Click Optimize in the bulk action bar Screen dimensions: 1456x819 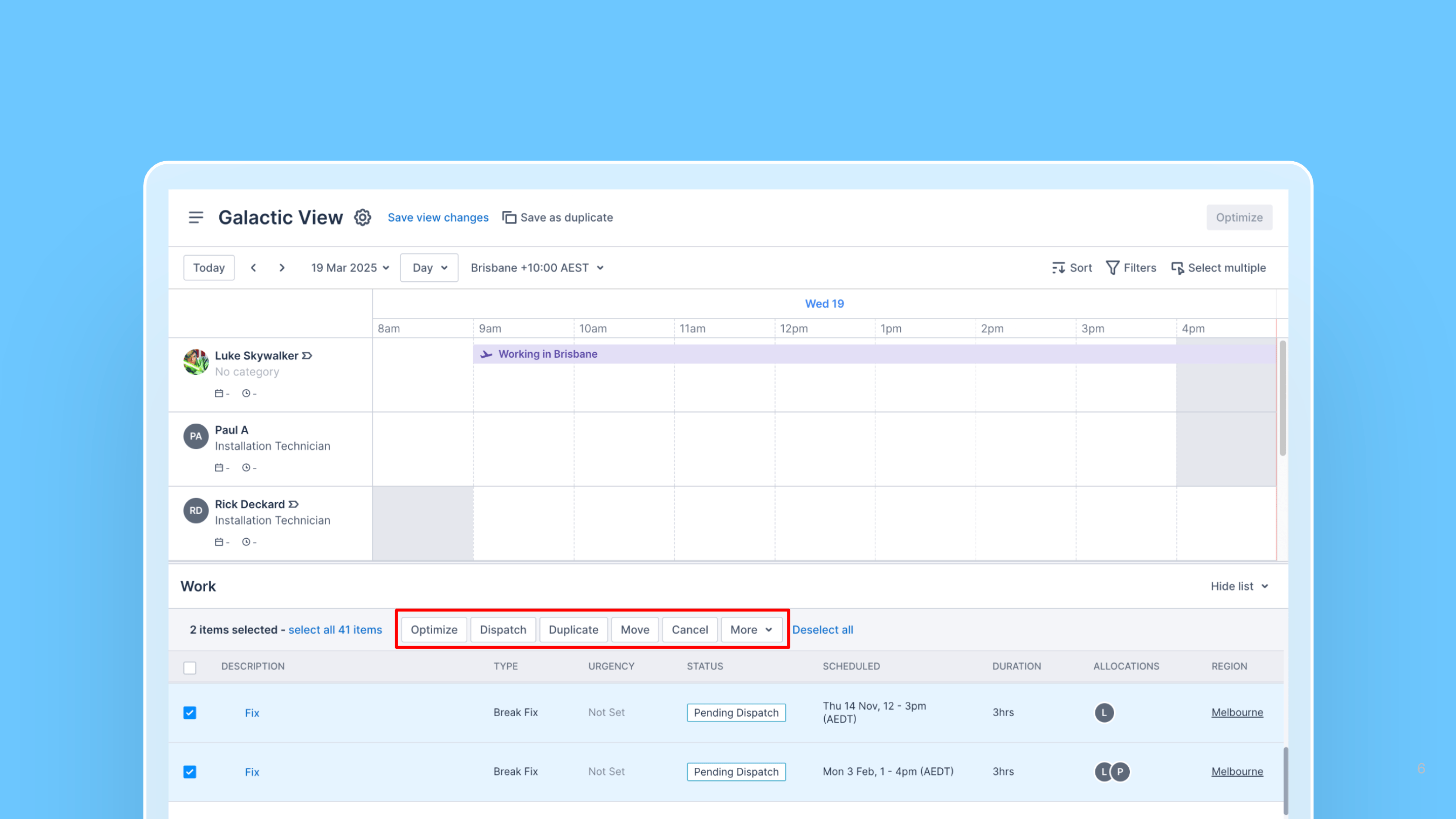point(434,629)
